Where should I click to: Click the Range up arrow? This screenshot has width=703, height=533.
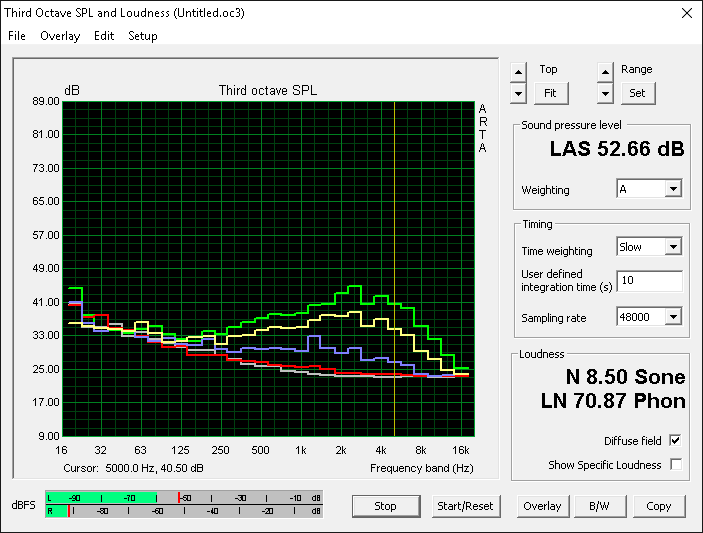click(x=605, y=72)
